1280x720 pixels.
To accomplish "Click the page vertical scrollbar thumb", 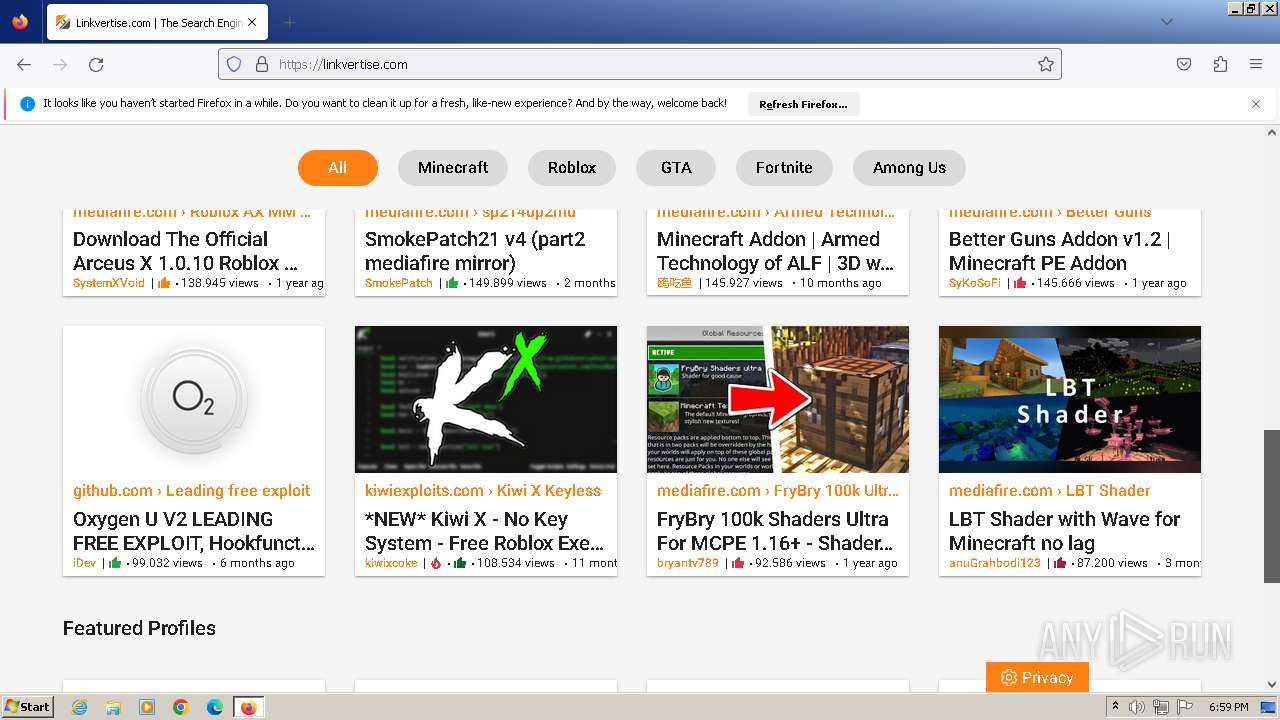I will [x=1272, y=506].
